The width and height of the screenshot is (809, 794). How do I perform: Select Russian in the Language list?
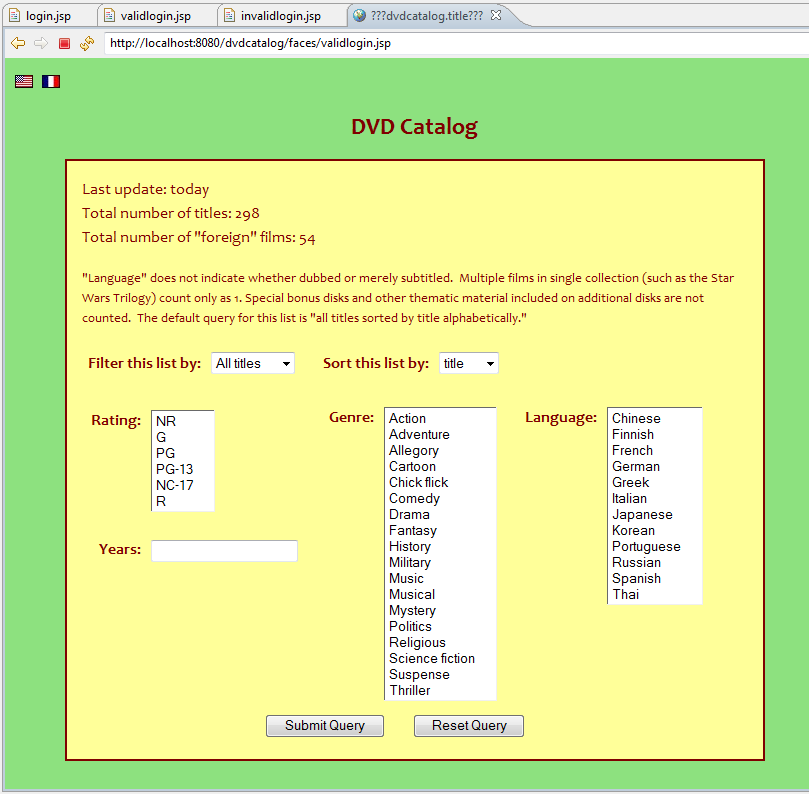click(x=655, y=562)
